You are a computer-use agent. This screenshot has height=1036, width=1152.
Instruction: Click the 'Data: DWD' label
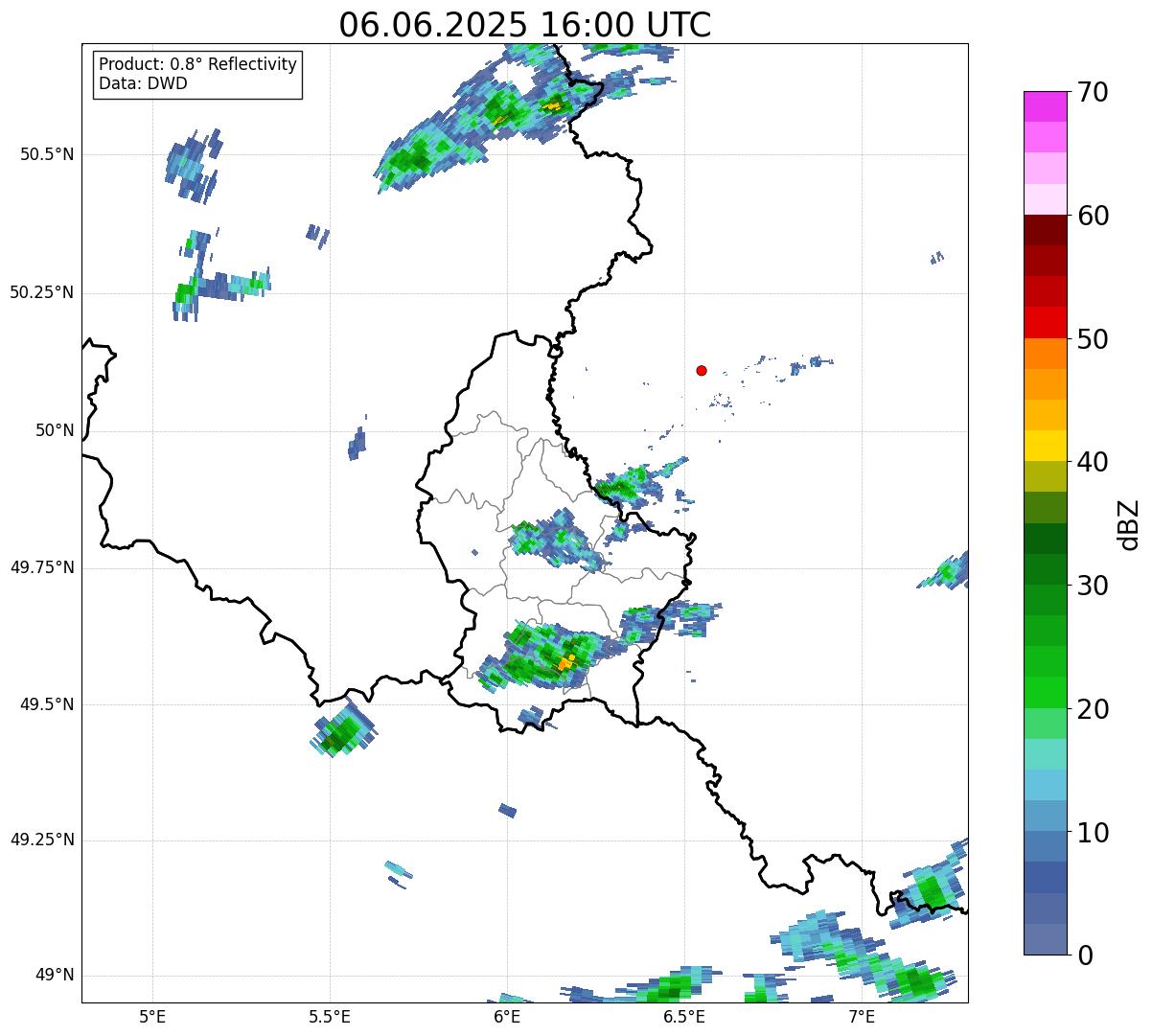coord(144,83)
